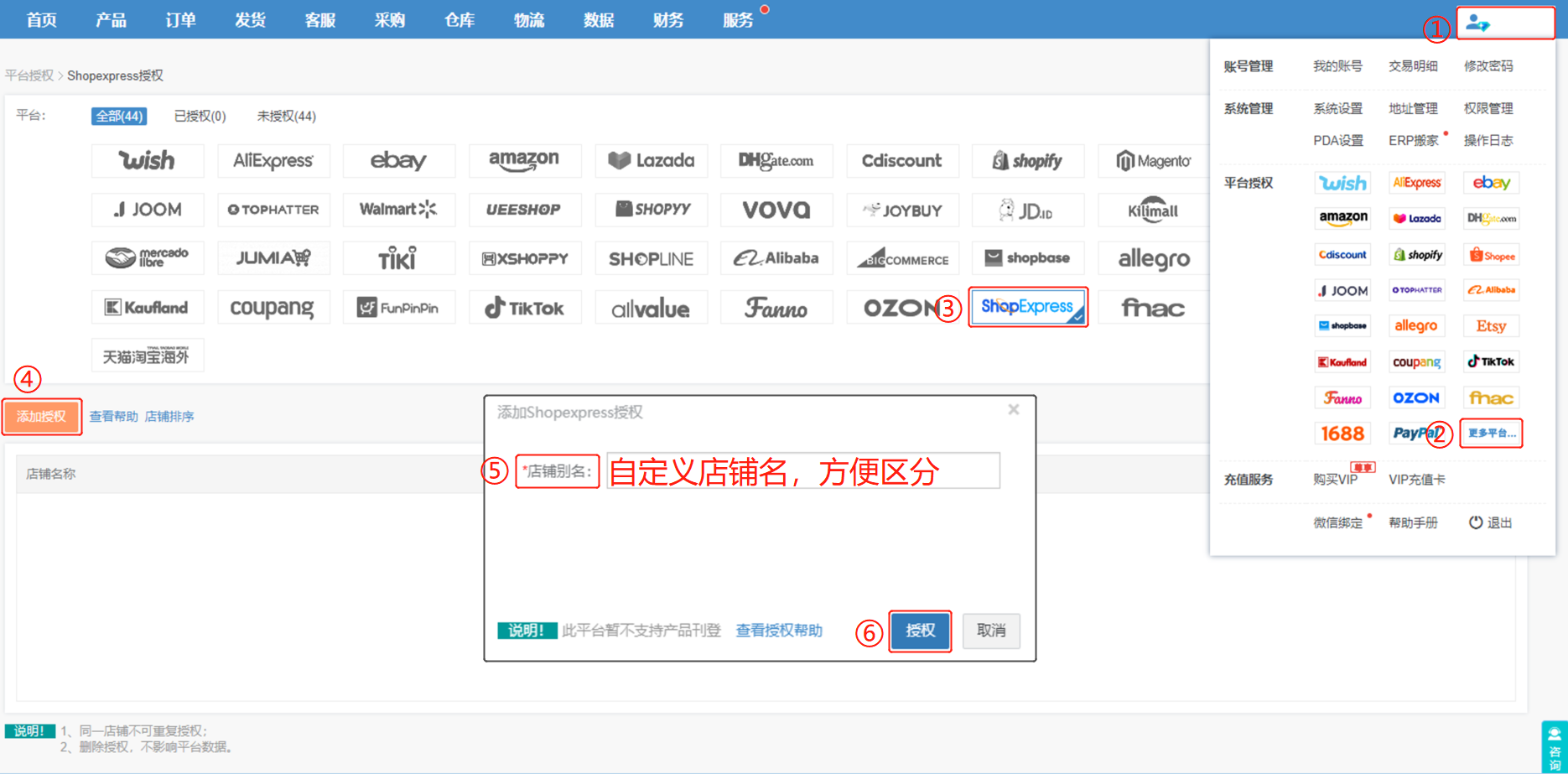Open PDA设置 in account panel

(x=1338, y=140)
